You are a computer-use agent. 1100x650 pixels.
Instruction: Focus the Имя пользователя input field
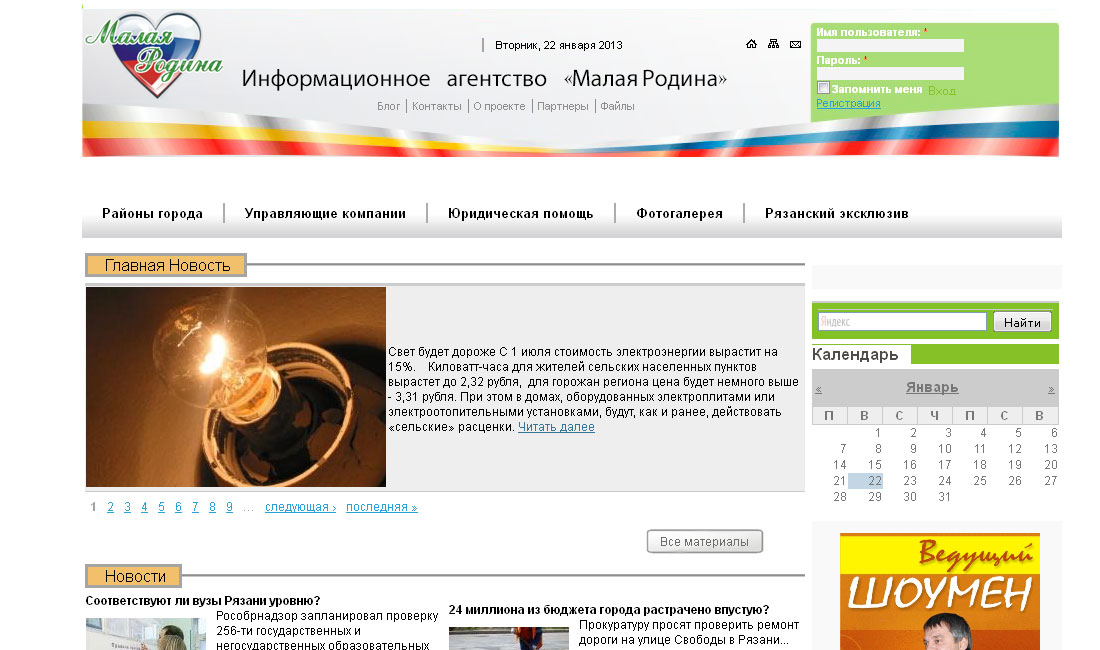890,46
